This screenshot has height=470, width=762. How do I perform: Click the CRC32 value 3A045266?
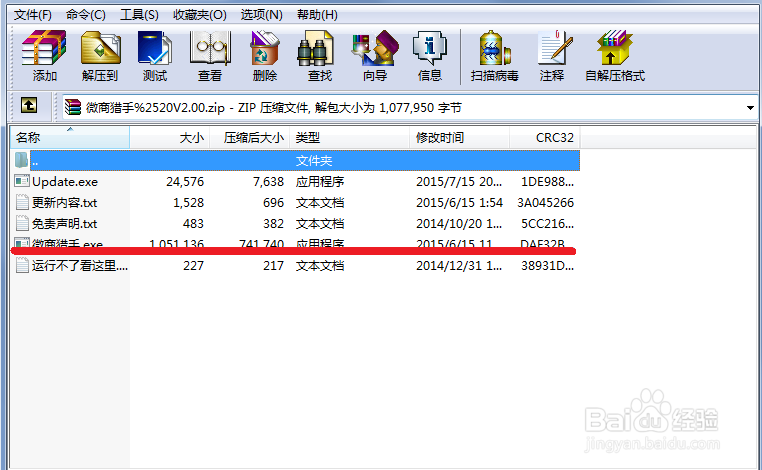pyautogui.click(x=545, y=203)
